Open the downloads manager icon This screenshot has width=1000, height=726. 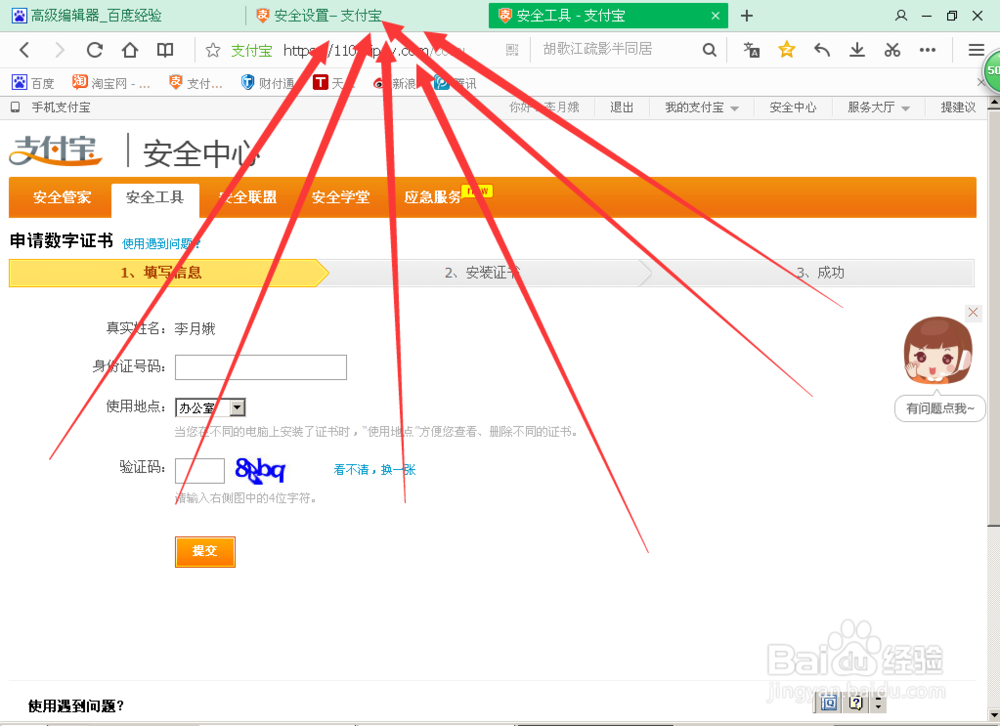point(857,50)
